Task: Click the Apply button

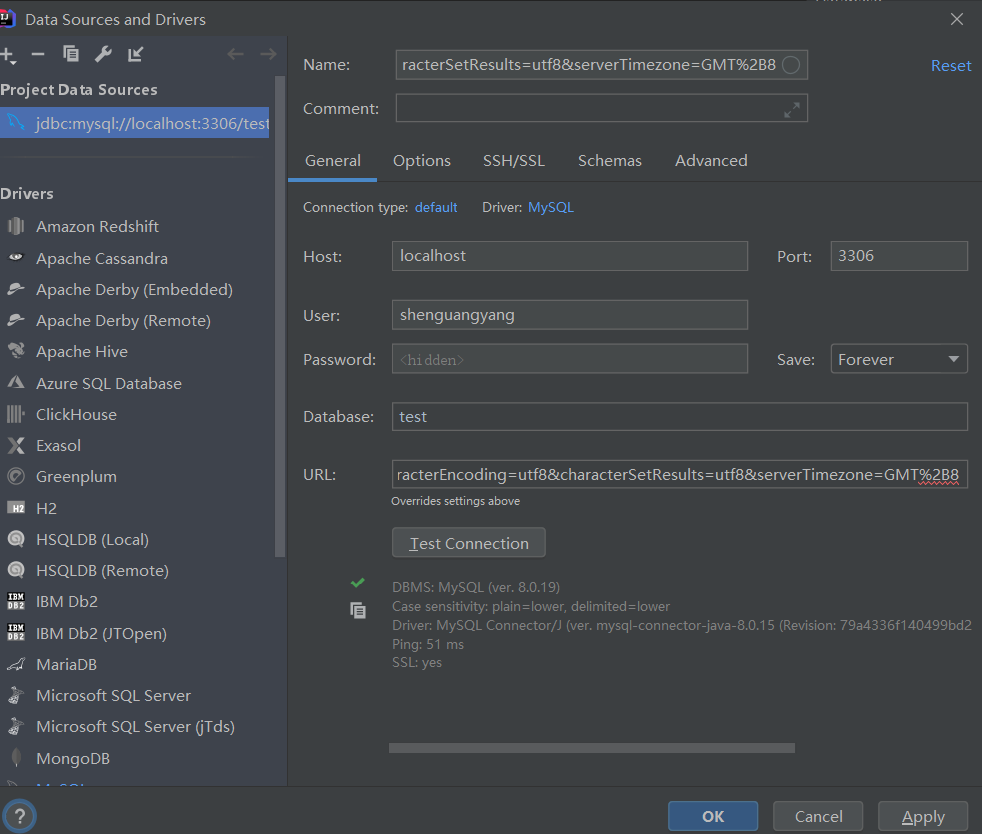Action: [923, 816]
